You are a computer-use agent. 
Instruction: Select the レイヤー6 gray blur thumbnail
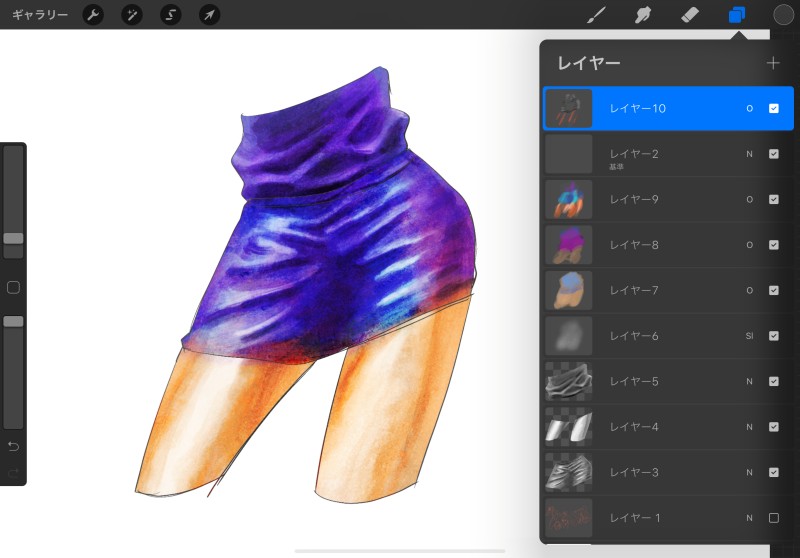[568, 336]
